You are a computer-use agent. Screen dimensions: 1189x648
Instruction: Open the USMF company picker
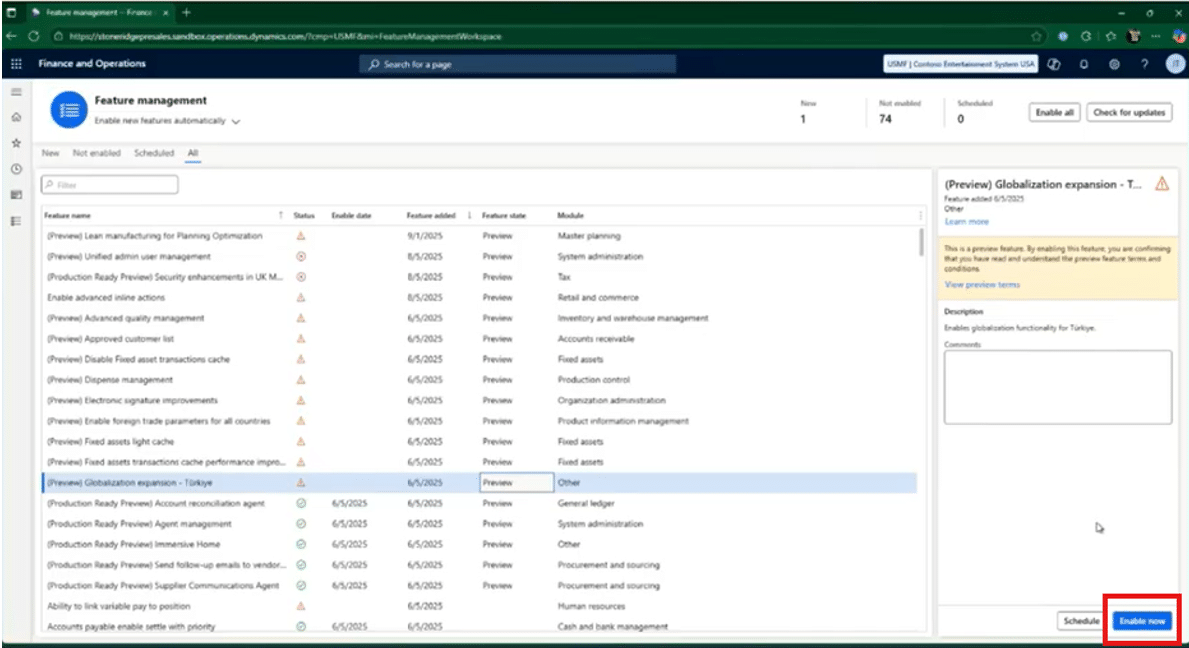[960, 64]
